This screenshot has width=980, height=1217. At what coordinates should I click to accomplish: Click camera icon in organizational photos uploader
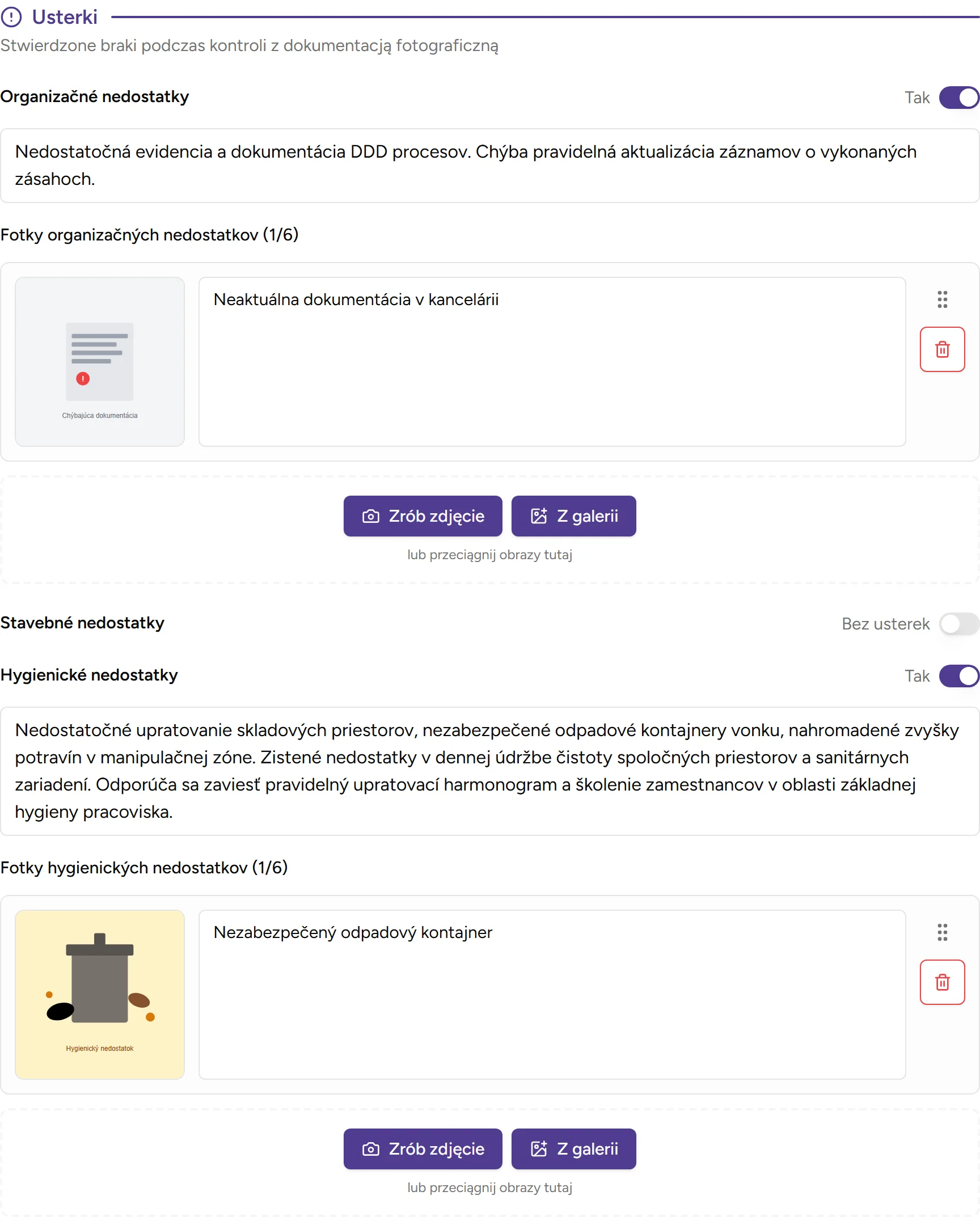371,516
